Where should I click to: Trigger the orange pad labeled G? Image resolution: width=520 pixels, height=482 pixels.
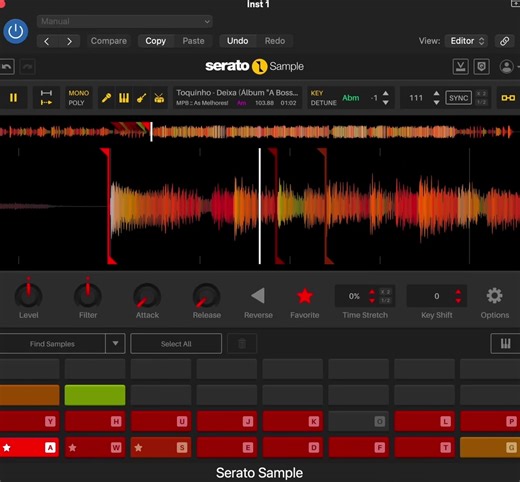click(490, 447)
